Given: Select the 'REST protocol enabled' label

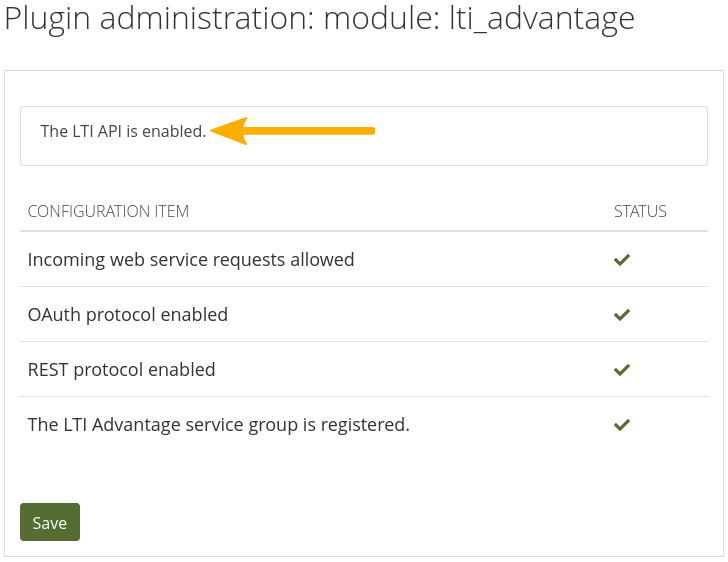Looking at the screenshot, I should [x=122, y=370].
